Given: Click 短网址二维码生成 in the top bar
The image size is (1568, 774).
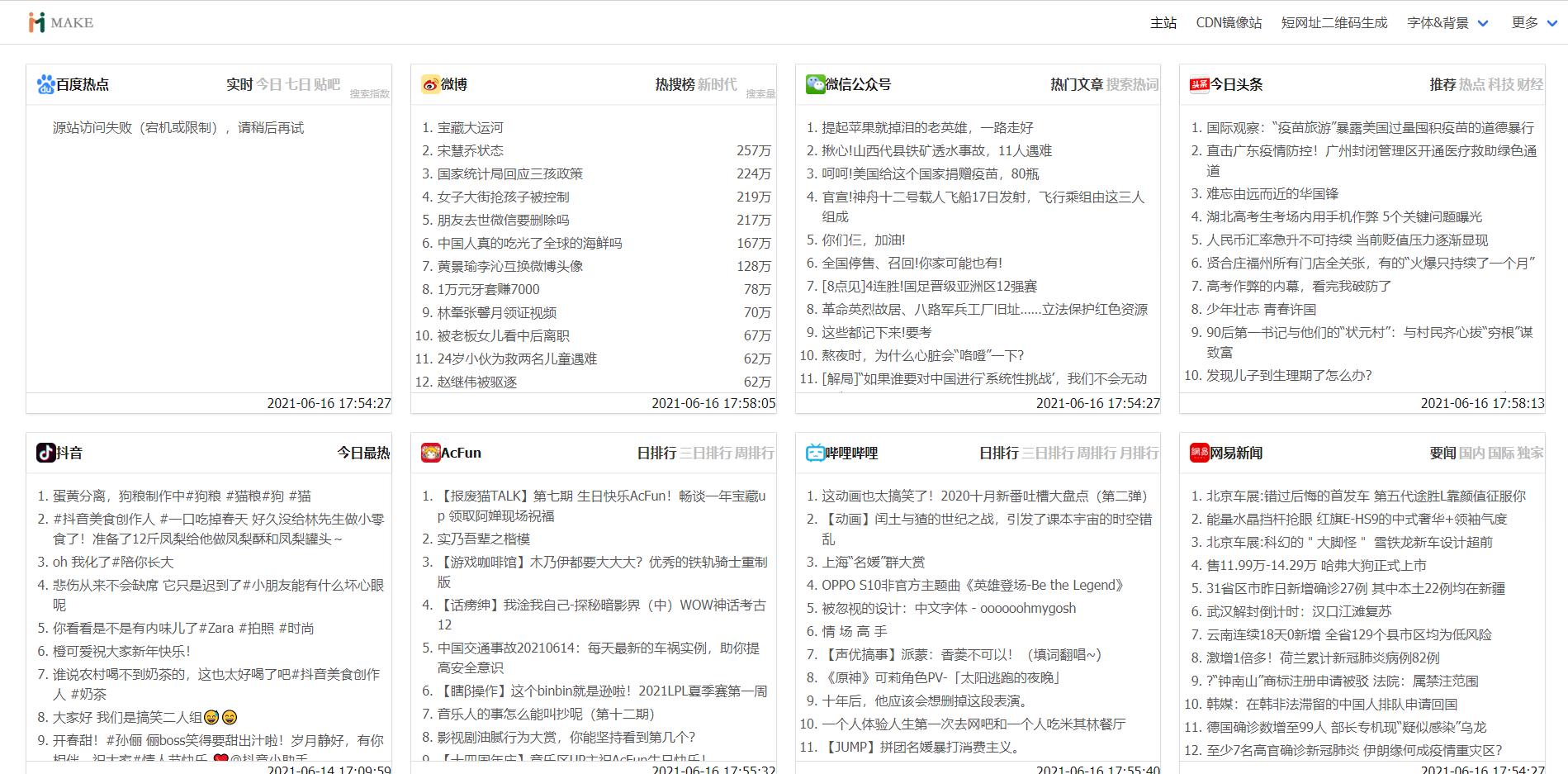Looking at the screenshot, I should click(1335, 22).
